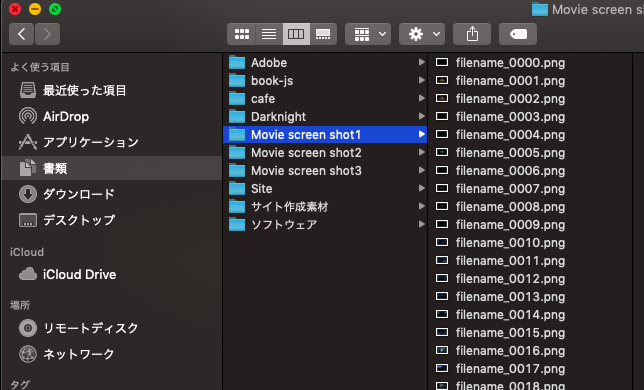Open アプリケーション in sidebar
The image size is (644, 390).
click(x=79, y=142)
